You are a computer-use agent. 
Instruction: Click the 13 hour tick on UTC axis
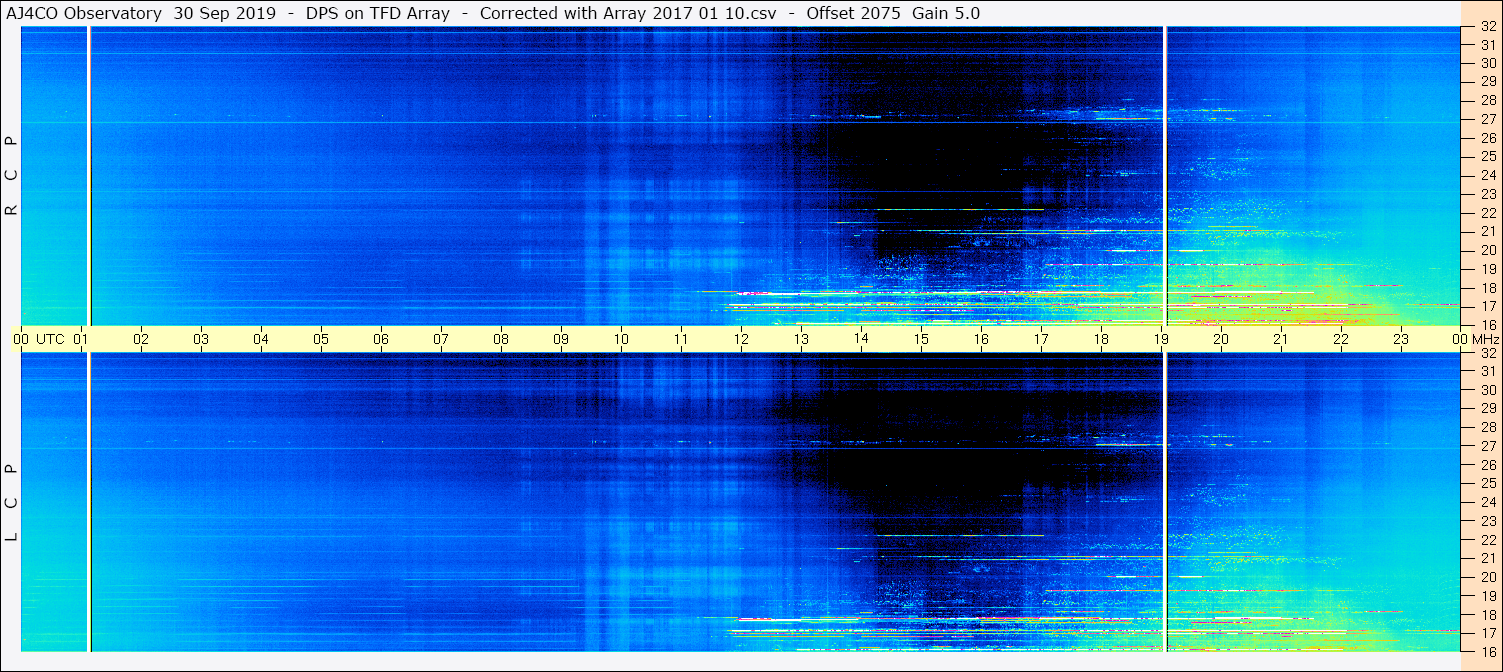click(x=801, y=339)
